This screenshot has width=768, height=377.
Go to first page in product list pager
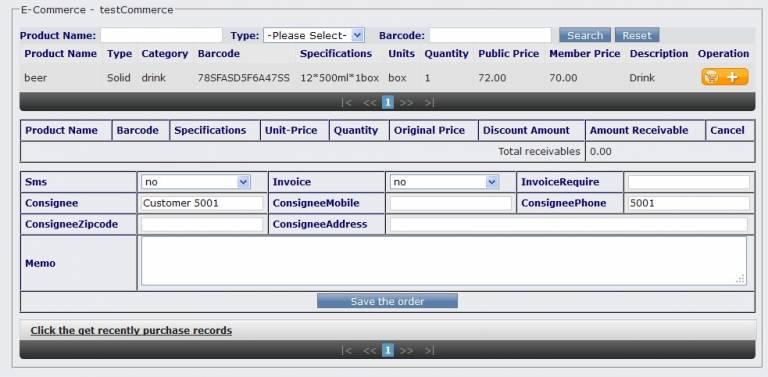(346, 102)
